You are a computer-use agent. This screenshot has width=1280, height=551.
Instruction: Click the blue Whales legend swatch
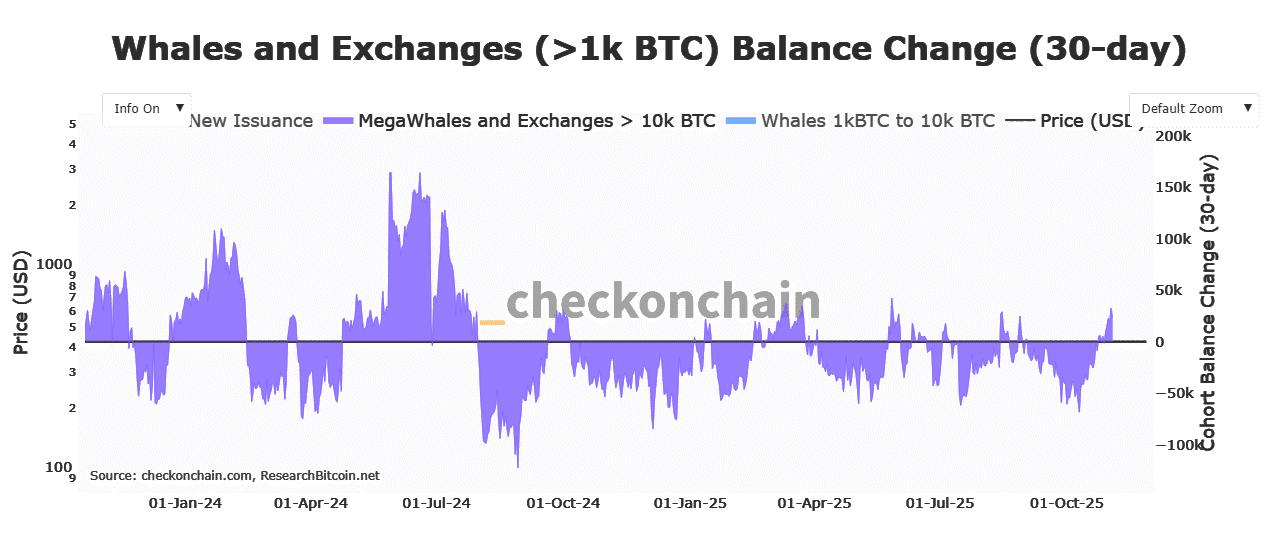click(740, 121)
